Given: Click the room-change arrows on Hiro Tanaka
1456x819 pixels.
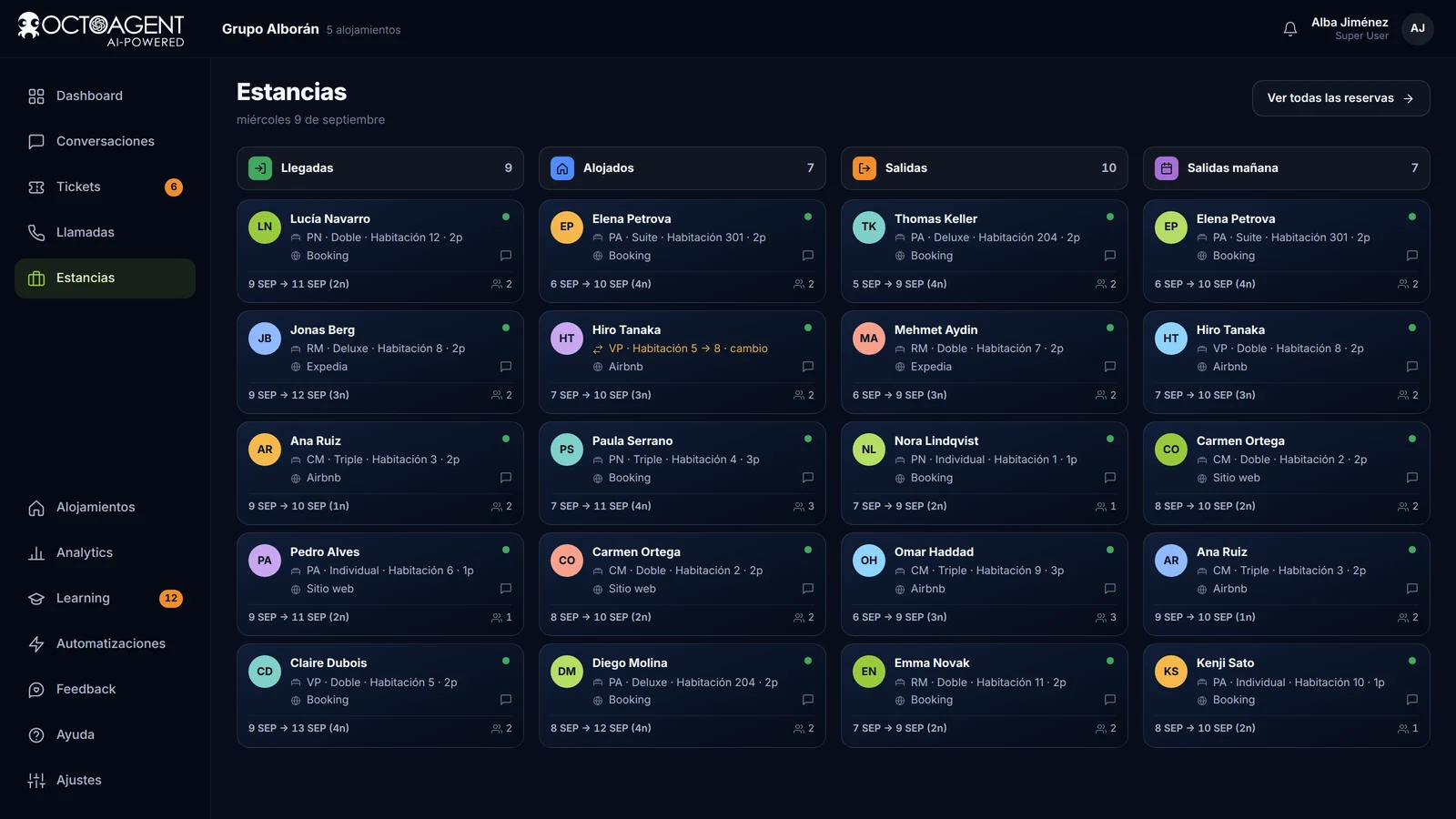Looking at the screenshot, I should pos(598,349).
